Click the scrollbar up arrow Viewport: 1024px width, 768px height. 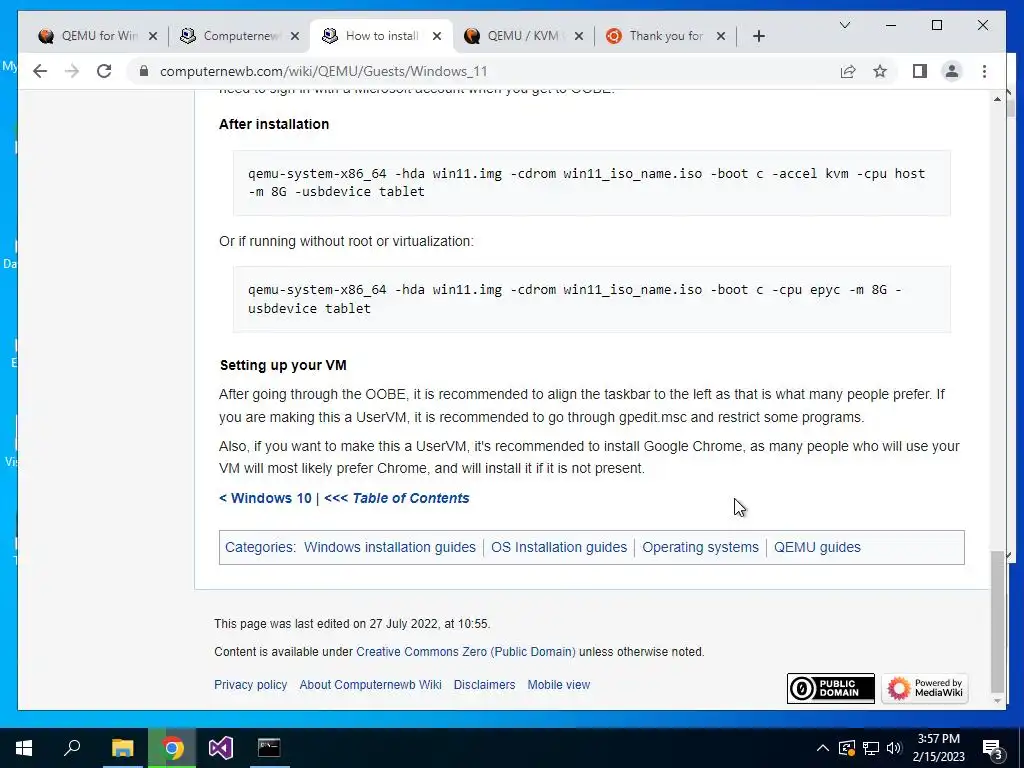(x=997, y=99)
